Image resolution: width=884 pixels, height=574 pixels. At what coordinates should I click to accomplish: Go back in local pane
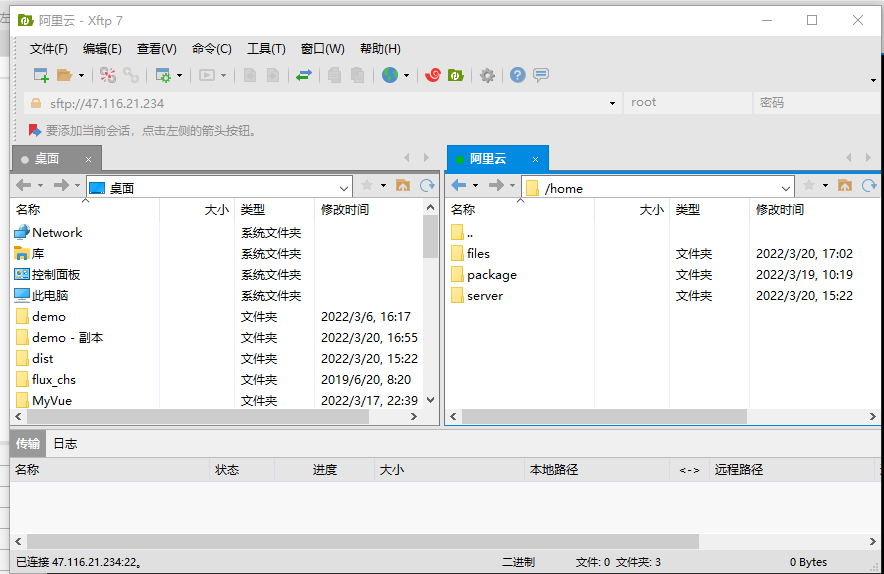click(24, 185)
